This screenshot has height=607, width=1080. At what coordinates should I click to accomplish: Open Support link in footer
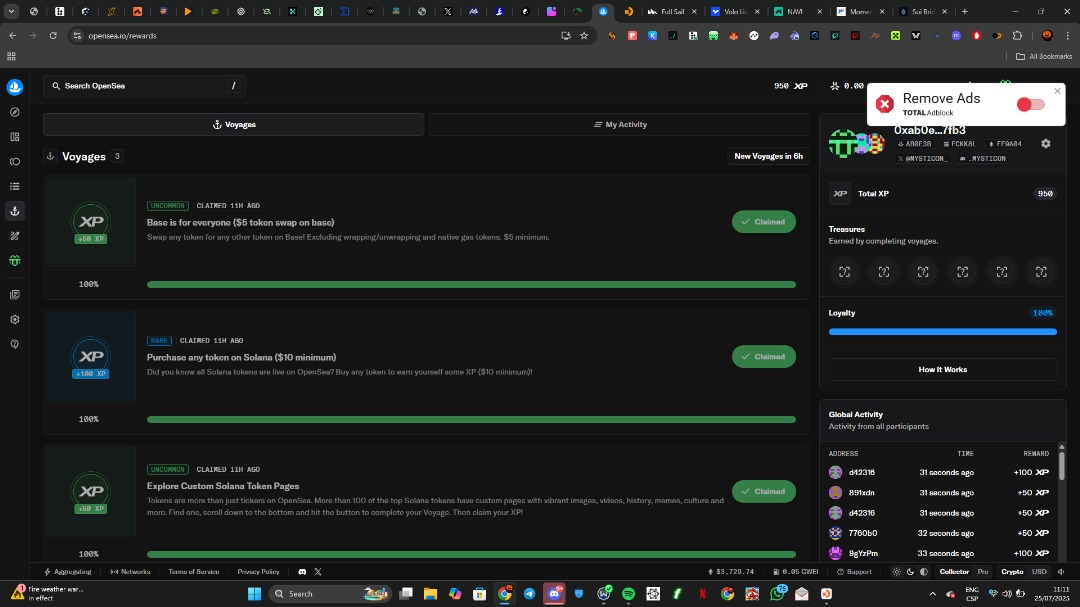[854, 572]
